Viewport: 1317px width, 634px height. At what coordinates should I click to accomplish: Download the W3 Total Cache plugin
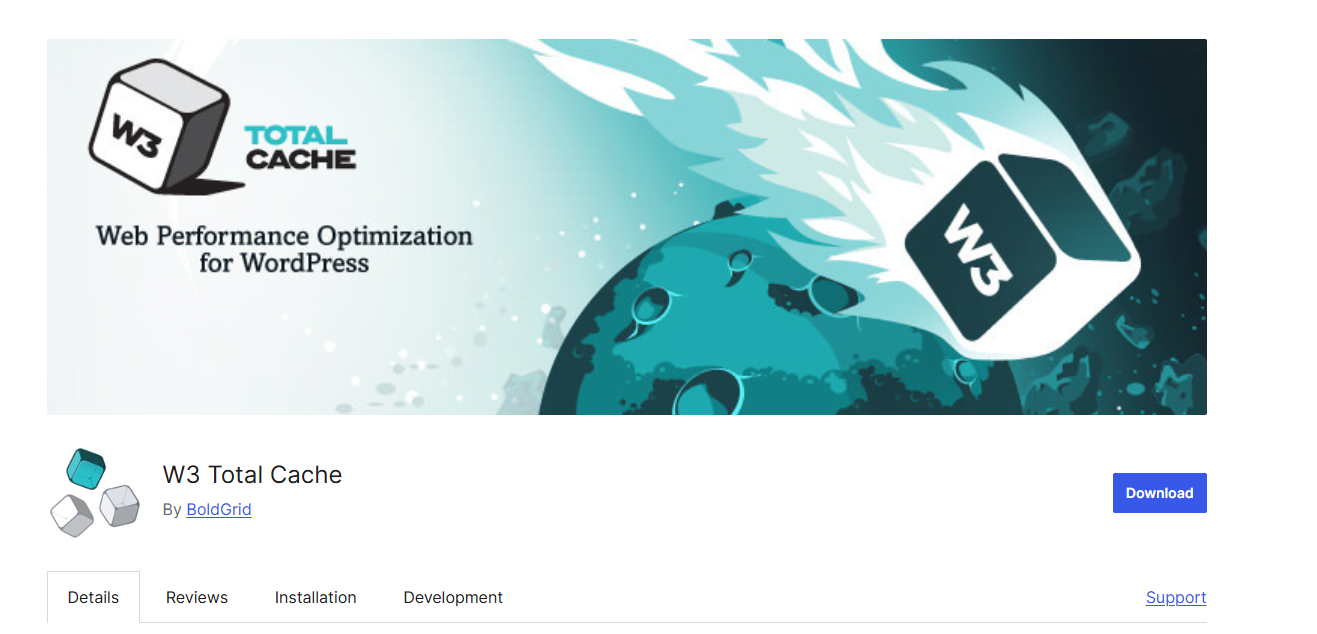(1159, 493)
